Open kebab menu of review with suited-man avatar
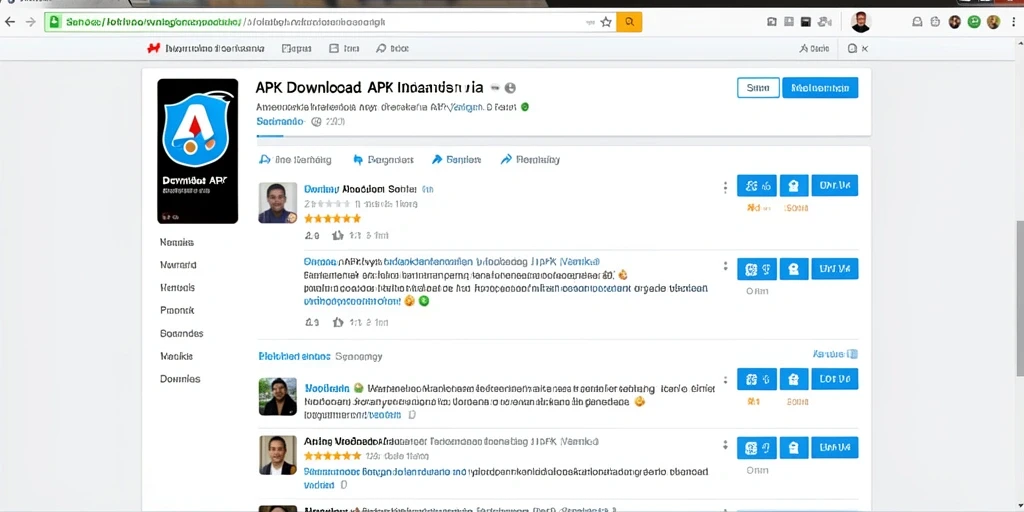This screenshot has height=512, width=1024. coord(725,445)
